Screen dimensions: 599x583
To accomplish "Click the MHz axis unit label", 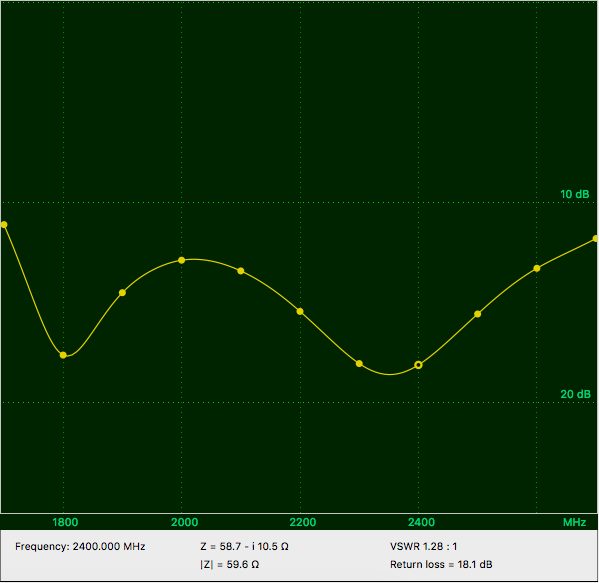I will coord(575,522).
